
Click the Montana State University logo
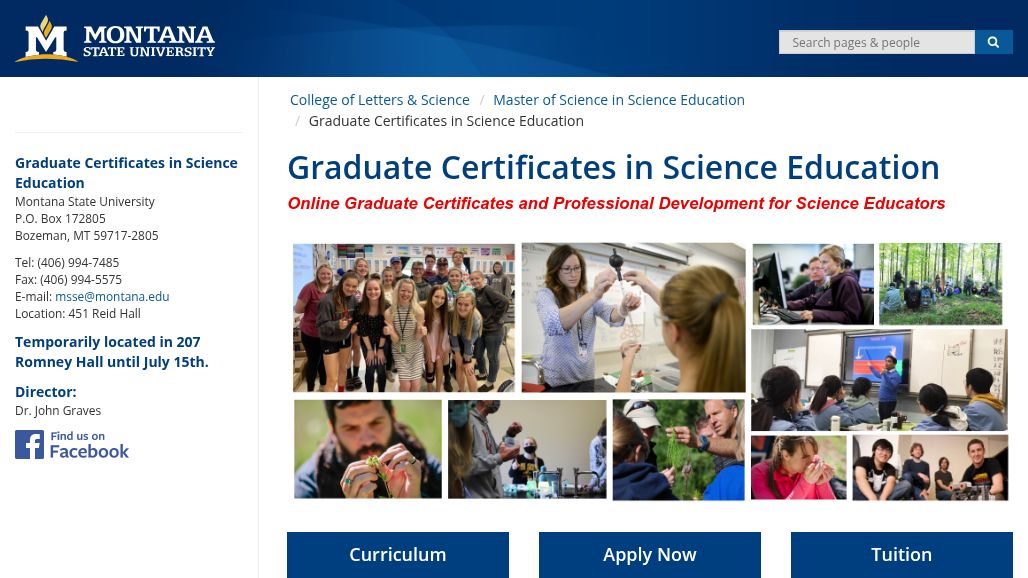pyautogui.click(x=115, y=39)
